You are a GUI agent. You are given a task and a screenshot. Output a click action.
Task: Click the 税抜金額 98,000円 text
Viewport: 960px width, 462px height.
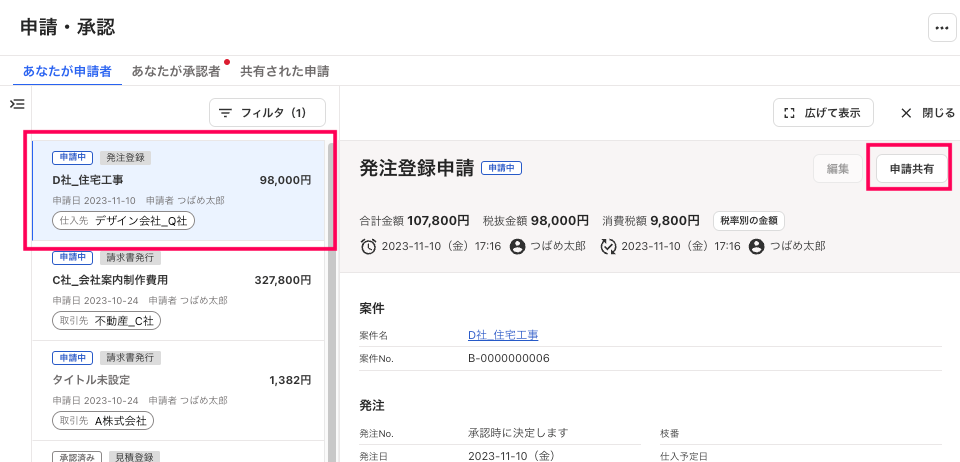pos(536,220)
